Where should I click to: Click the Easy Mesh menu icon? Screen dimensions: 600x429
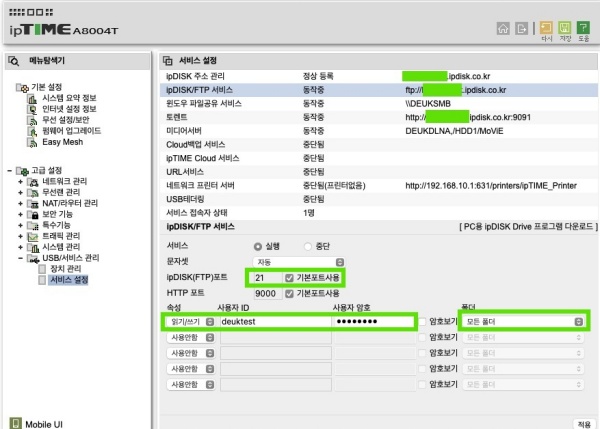(x=34, y=142)
